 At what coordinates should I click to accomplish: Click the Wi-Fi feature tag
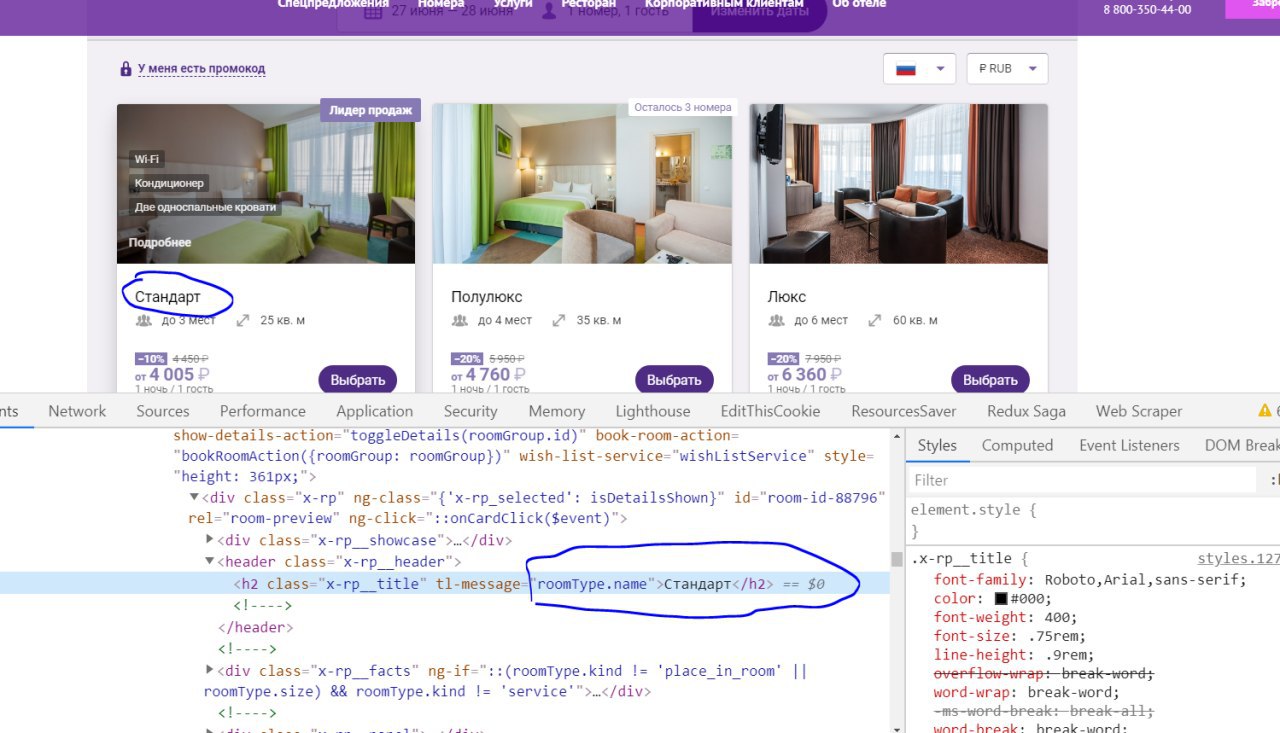(x=147, y=160)
